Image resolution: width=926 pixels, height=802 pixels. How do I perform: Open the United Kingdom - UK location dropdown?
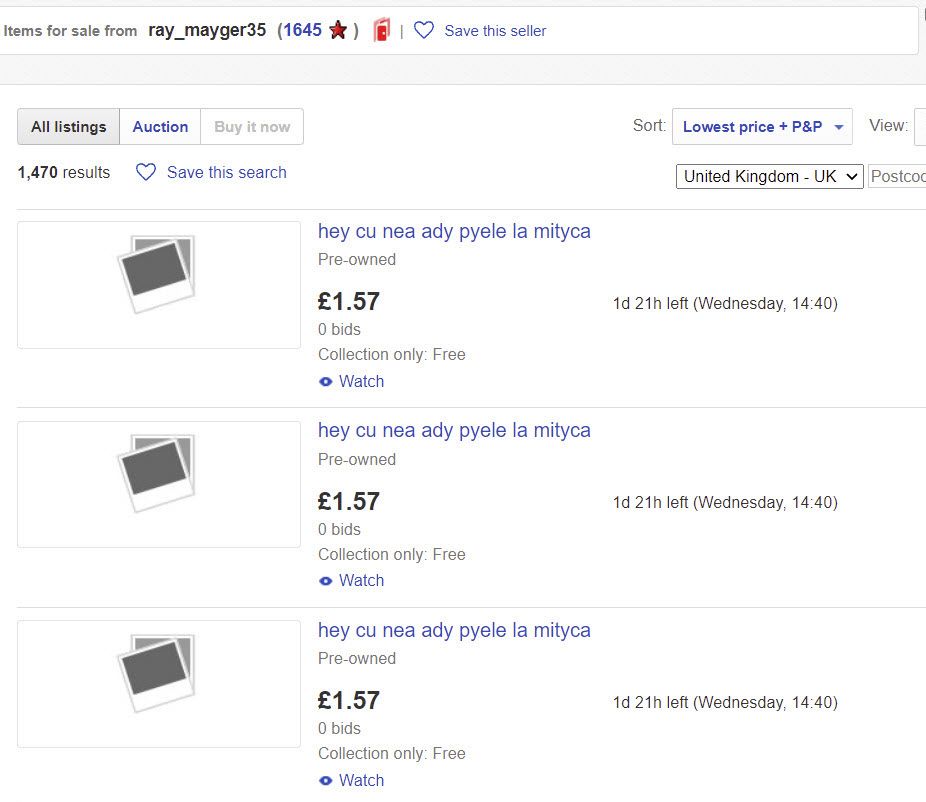point(770,177)
